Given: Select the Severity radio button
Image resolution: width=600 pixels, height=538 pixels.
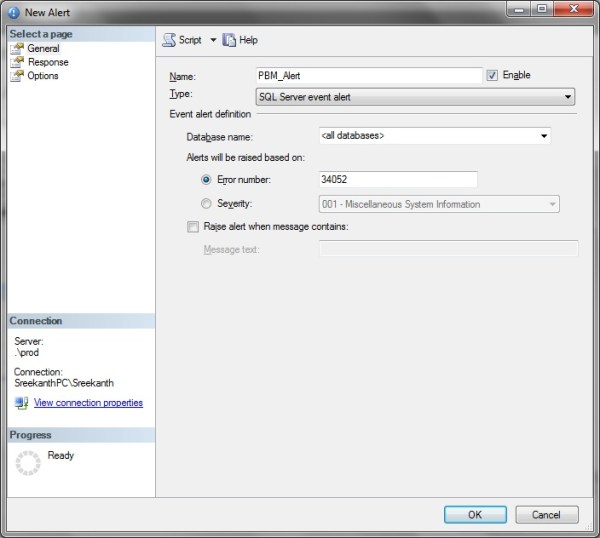Looking at the screenshot, I should coord(206,204).
